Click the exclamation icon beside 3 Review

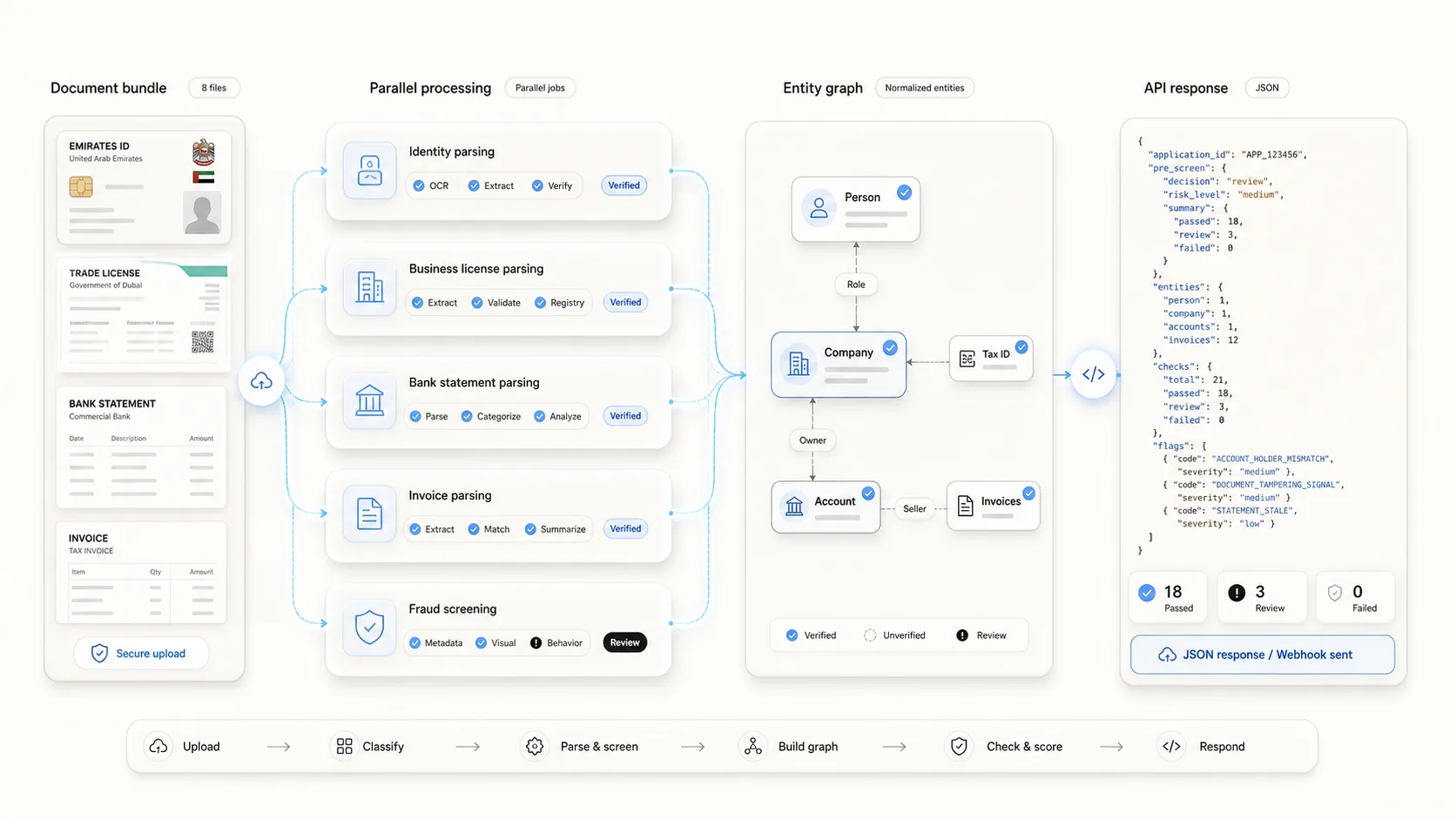pyautogui.click(x=1237, y=593)
